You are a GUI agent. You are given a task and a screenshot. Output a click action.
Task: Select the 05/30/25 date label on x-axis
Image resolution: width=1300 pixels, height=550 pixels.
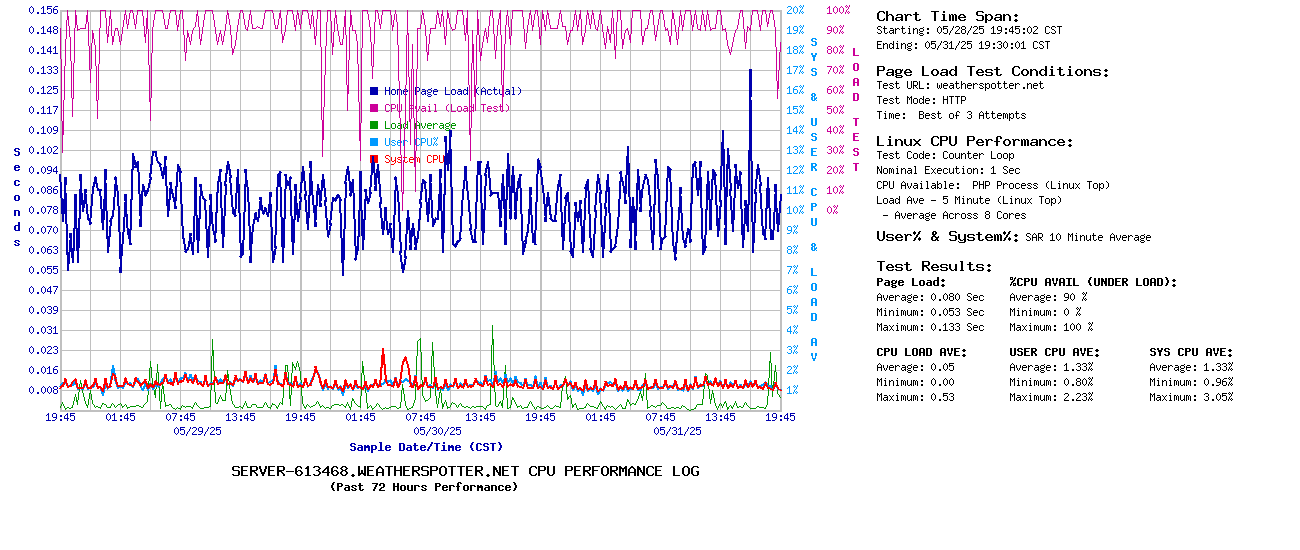coord(438,431)
